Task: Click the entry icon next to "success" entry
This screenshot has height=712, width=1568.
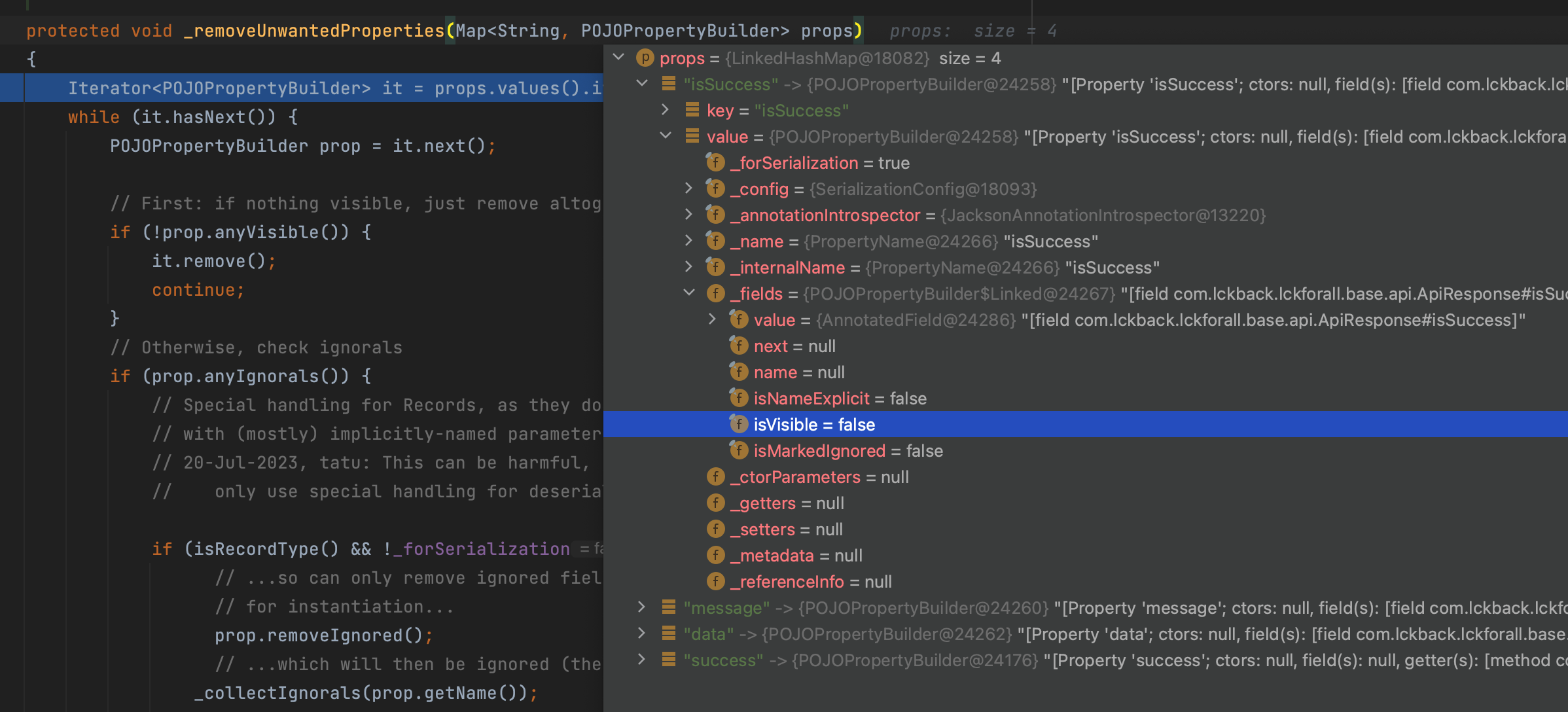Action: pyautogui.click(x=668, y=660)
